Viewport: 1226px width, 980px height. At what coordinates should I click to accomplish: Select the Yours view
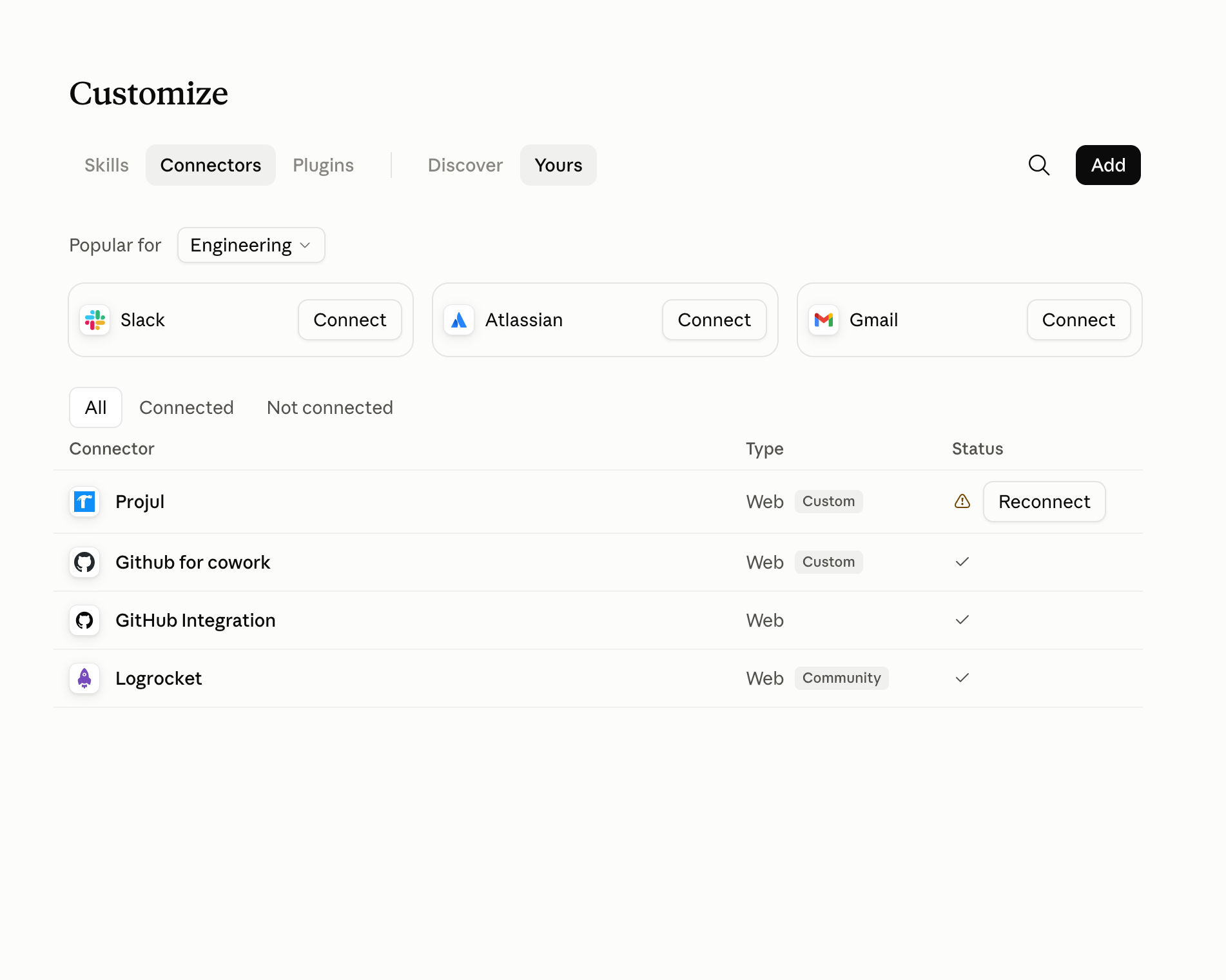pos(558,165)
